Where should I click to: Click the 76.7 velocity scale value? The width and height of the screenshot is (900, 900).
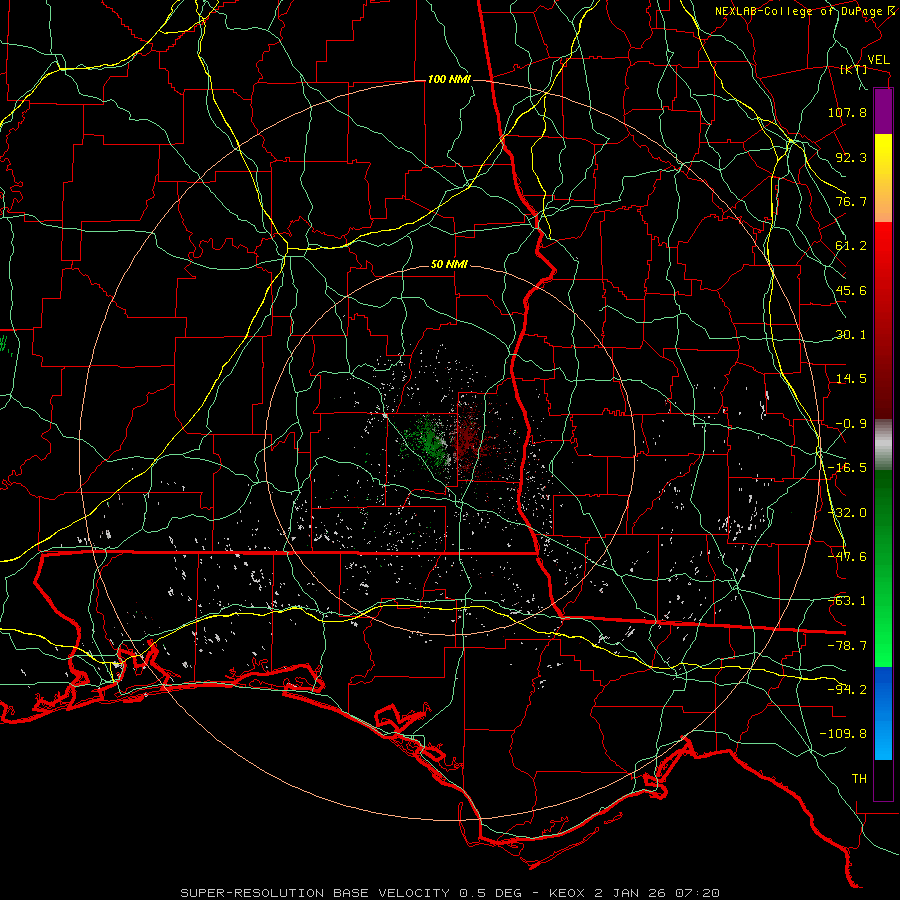pos(851,201)
